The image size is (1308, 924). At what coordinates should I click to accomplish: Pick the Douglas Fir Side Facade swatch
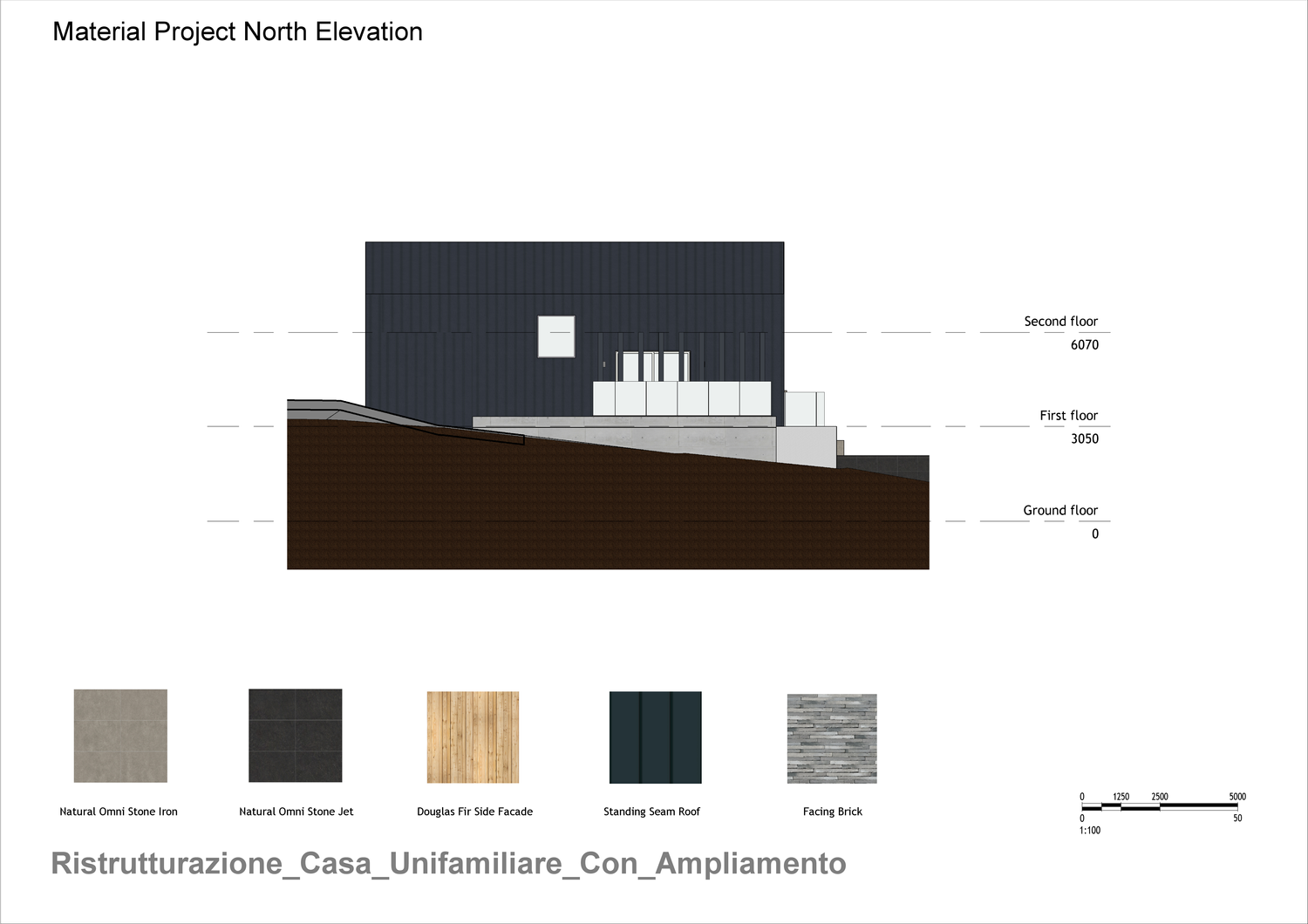473,737
